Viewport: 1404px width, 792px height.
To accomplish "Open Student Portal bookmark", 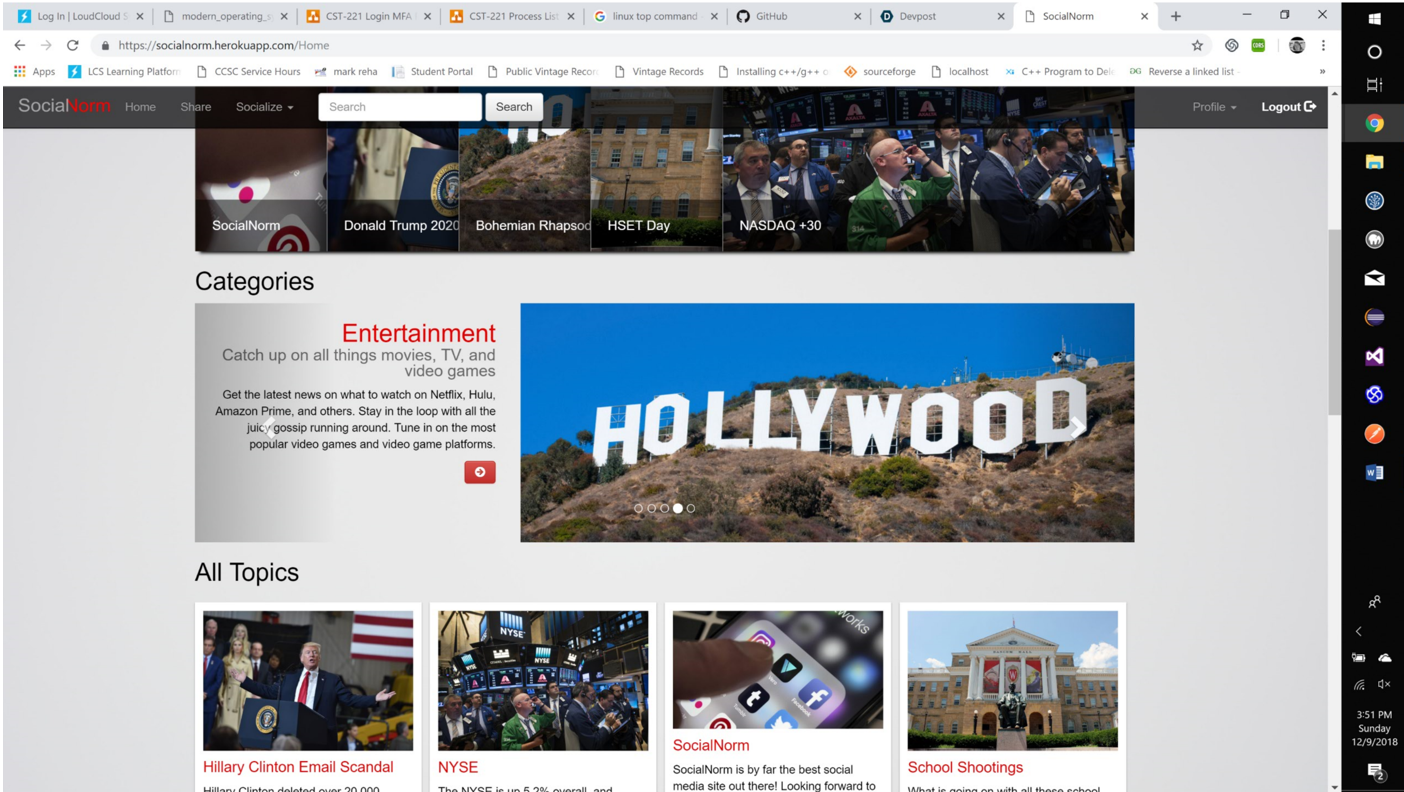I will pos(432,71).
